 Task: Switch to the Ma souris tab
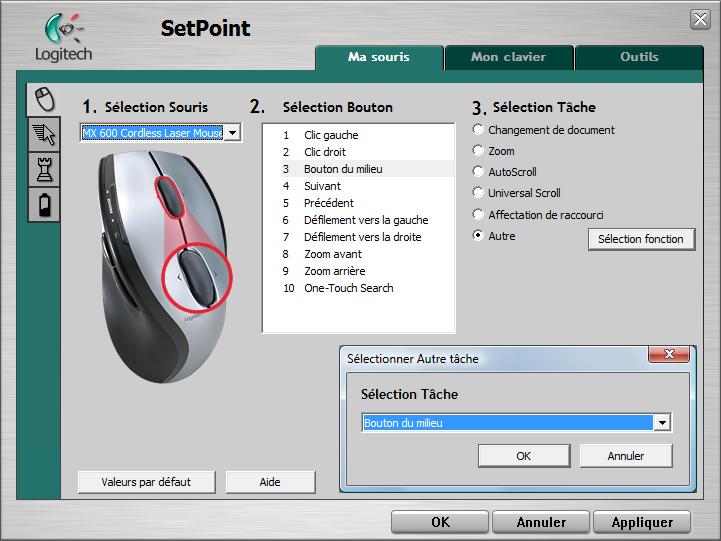[379, 57]
